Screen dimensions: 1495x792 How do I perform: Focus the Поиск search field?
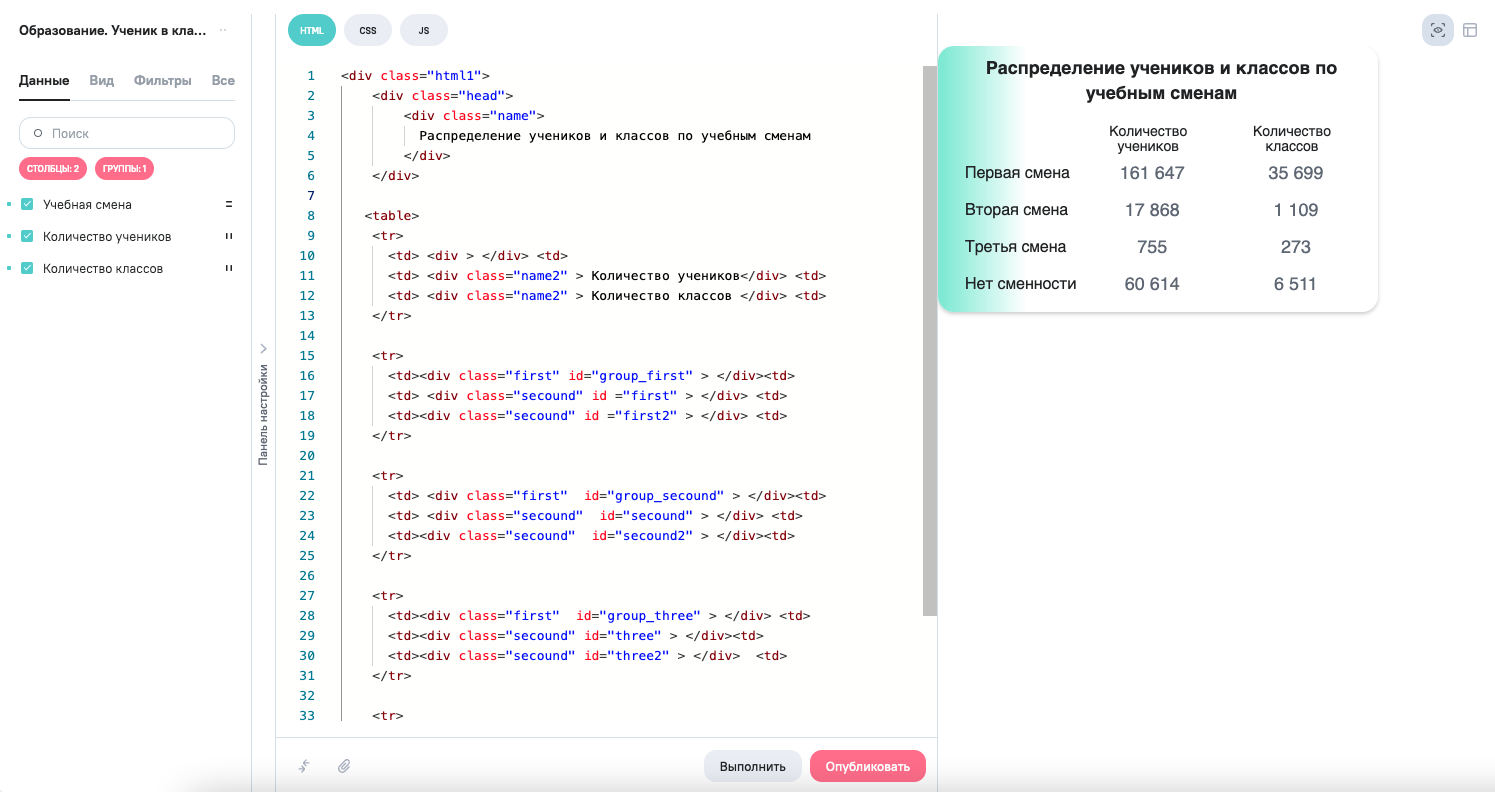[127, 133]
